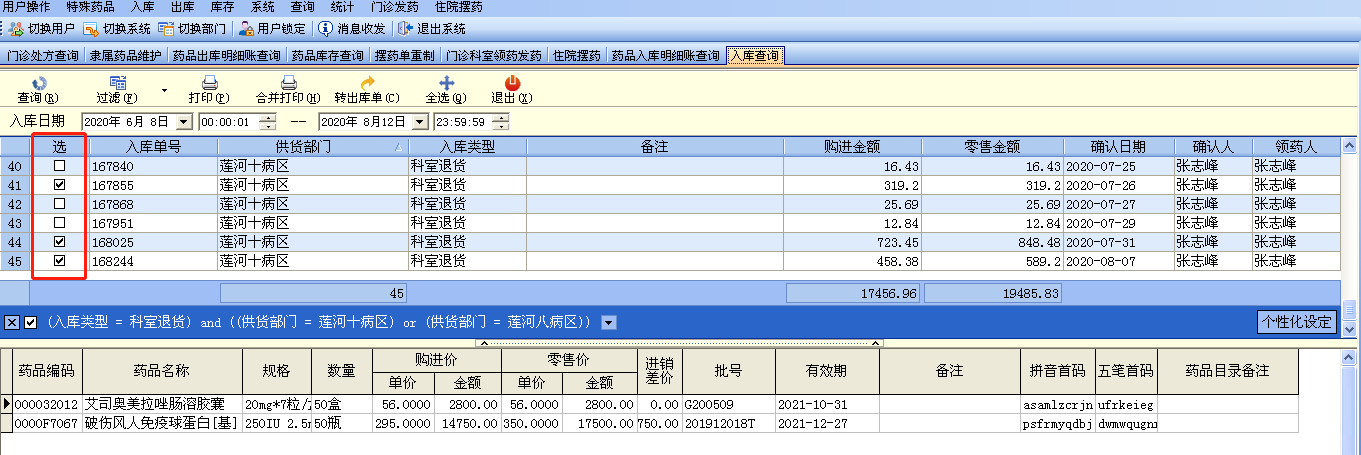
Task: Click the red 退出(X) power icon
Action: 512,83
